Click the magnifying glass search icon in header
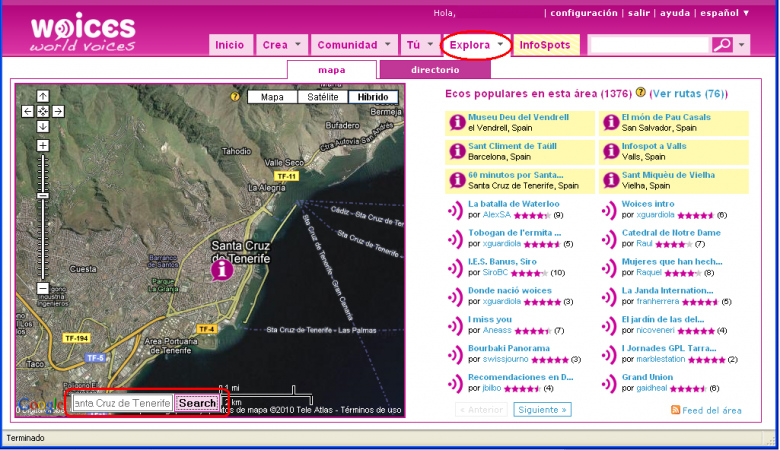780x450 pixels. click(722, 45)
